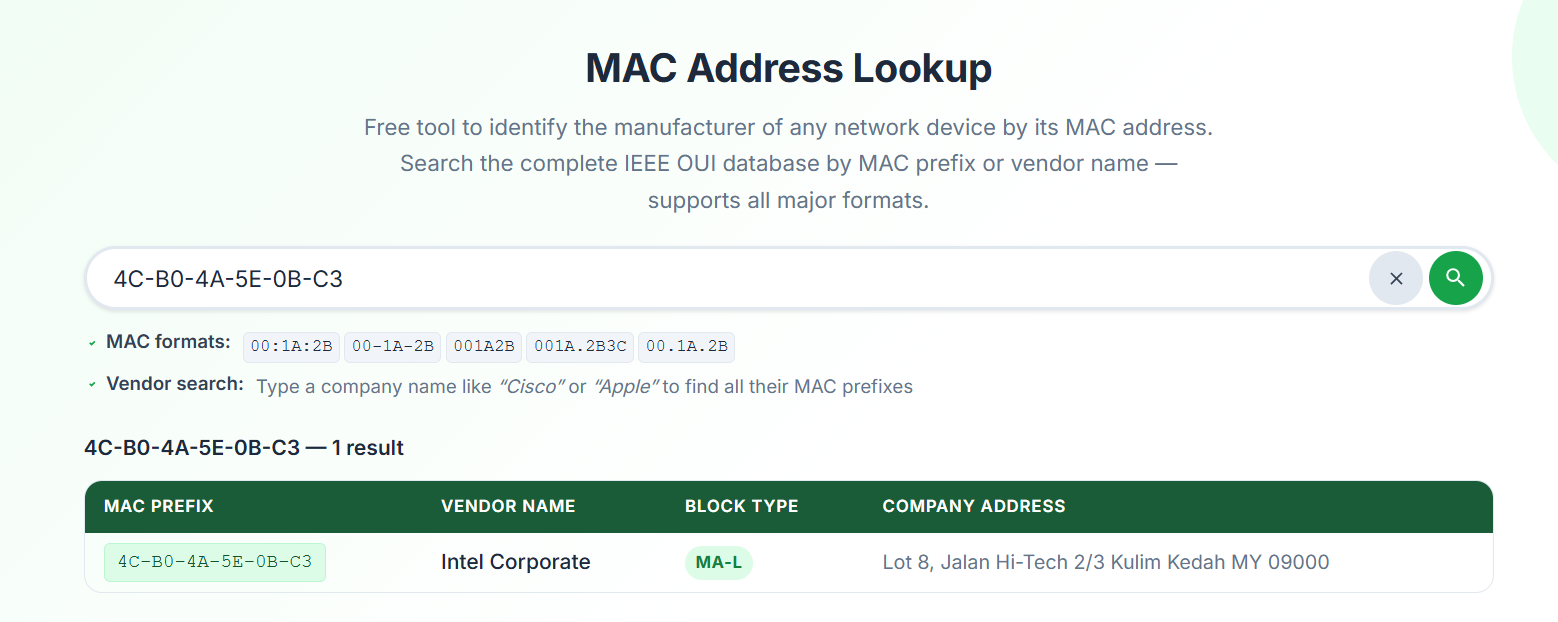Click the VENDOR NAME column header
The height and width of the screenshot is (622, 1558).
[508, 506]
